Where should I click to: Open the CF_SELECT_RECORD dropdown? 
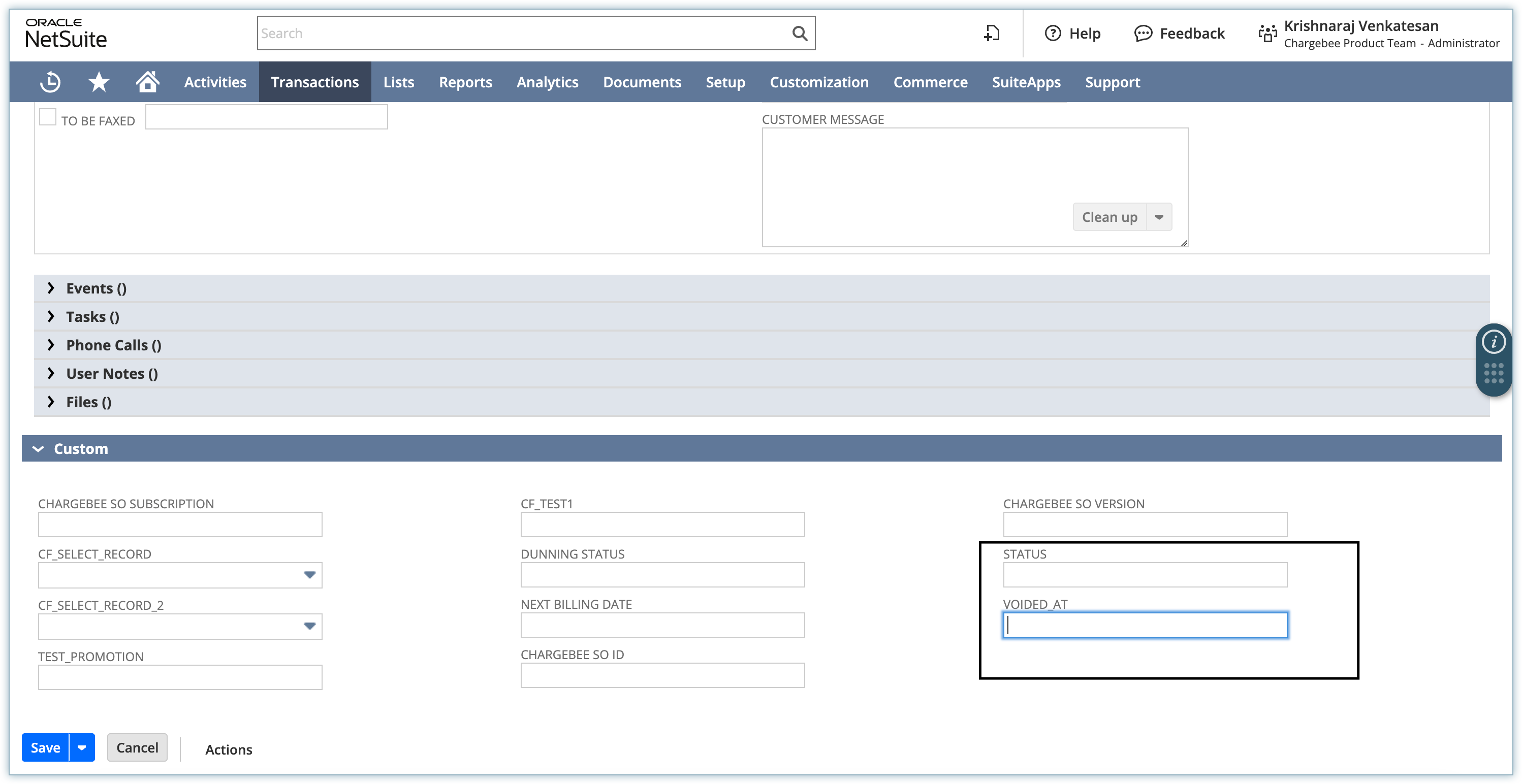309,575
